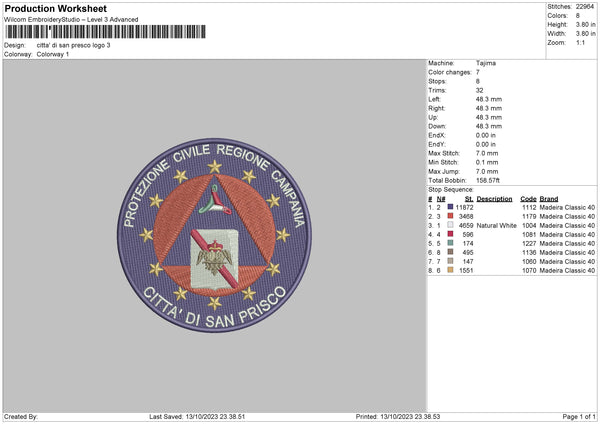Click the EndX value '0.00 in'

pos(486,135)
